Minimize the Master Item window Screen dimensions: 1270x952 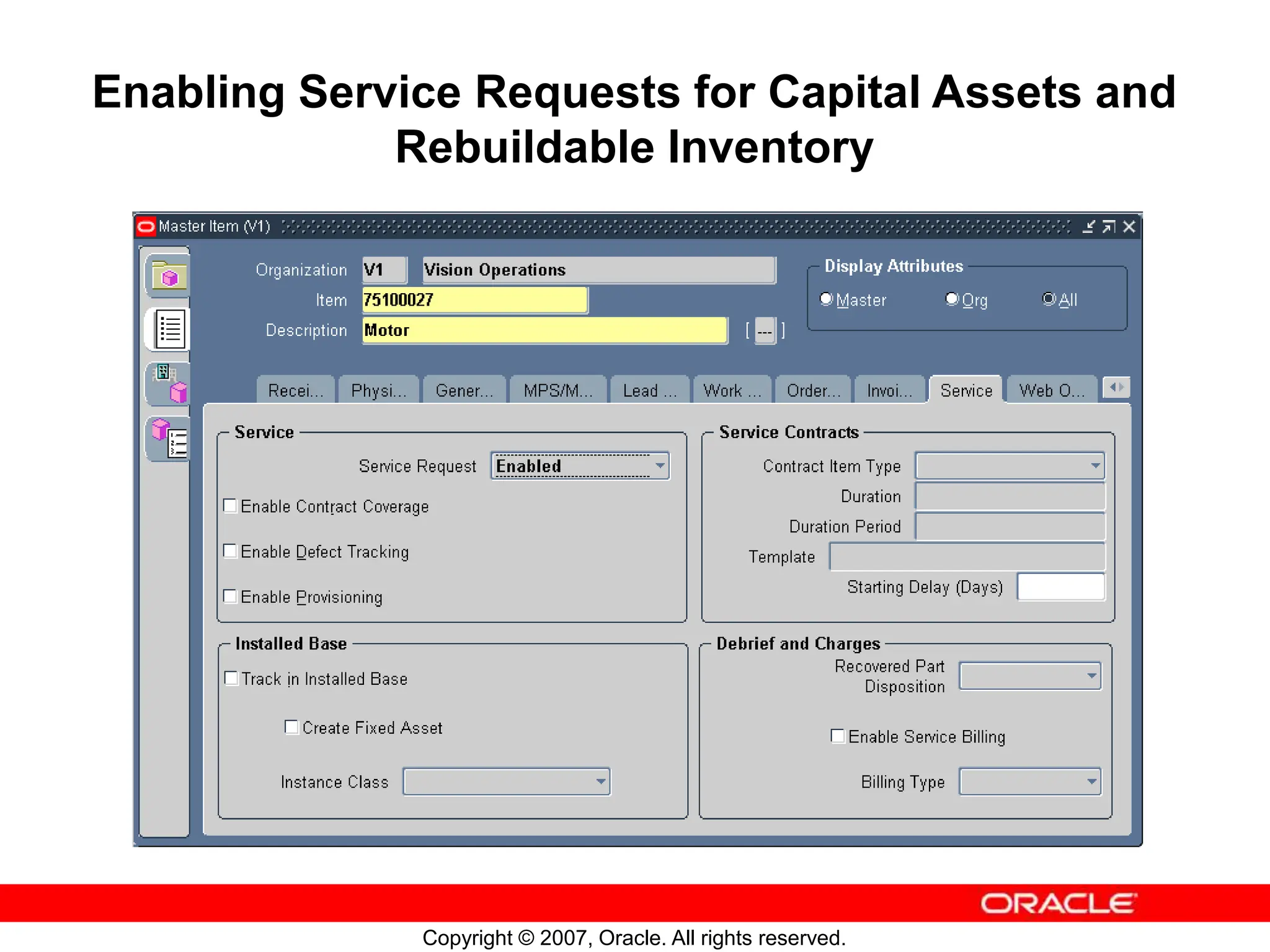pyautogui.click(x=1088, y=227)
